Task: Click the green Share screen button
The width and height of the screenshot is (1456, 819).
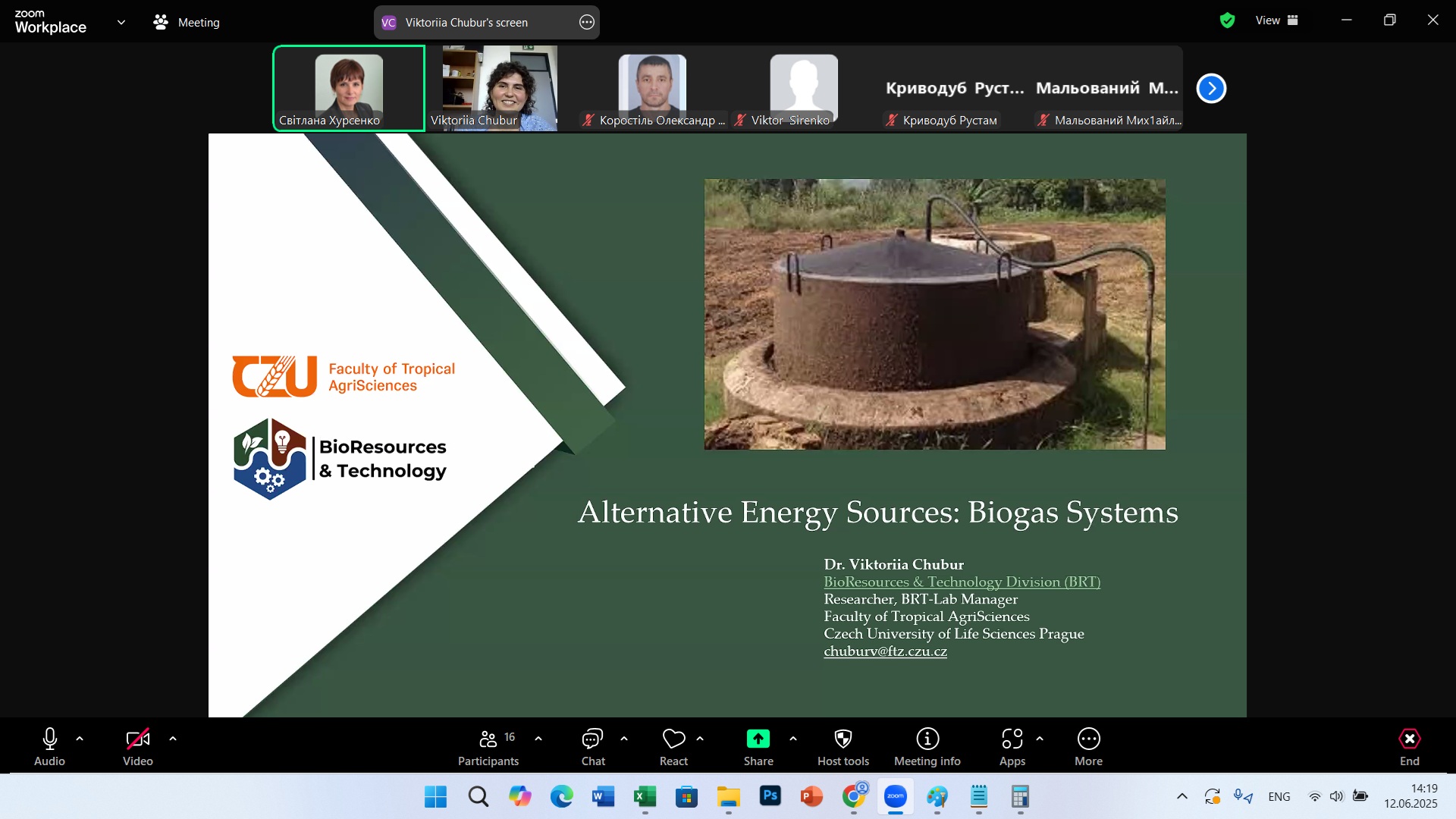Action: point(758,747)
